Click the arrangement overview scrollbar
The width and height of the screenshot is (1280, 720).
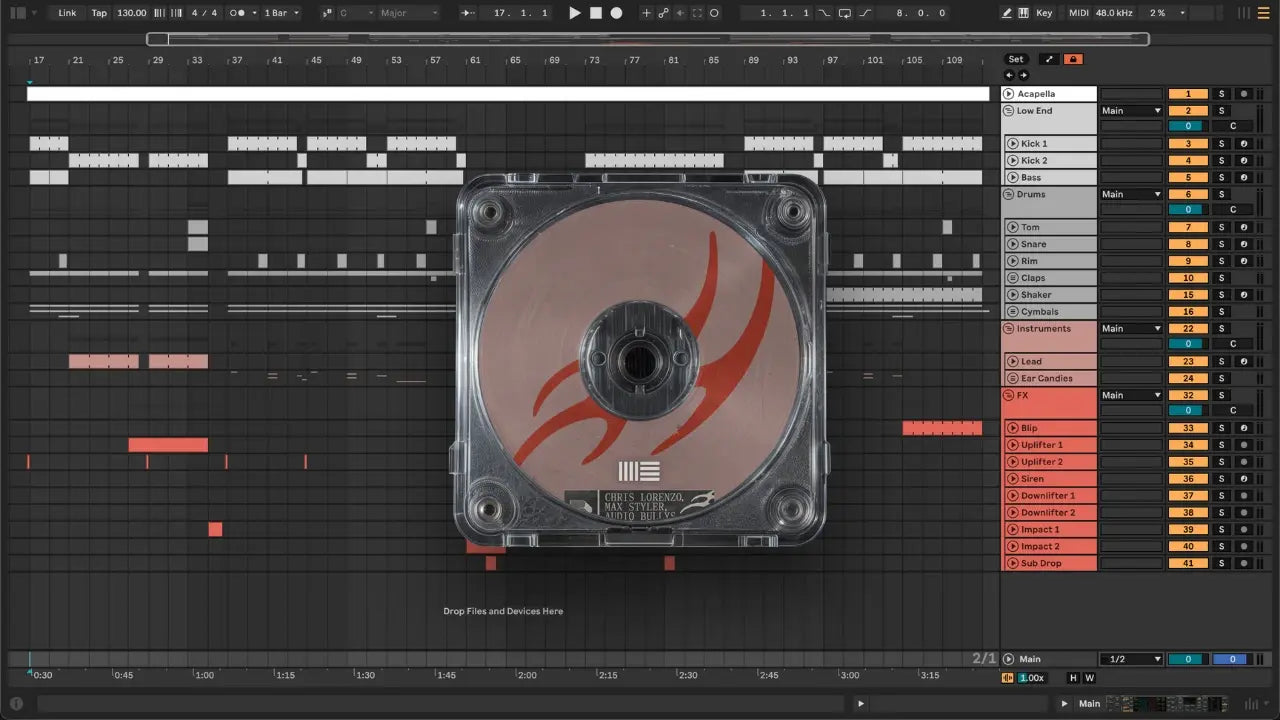click(648, 39)
